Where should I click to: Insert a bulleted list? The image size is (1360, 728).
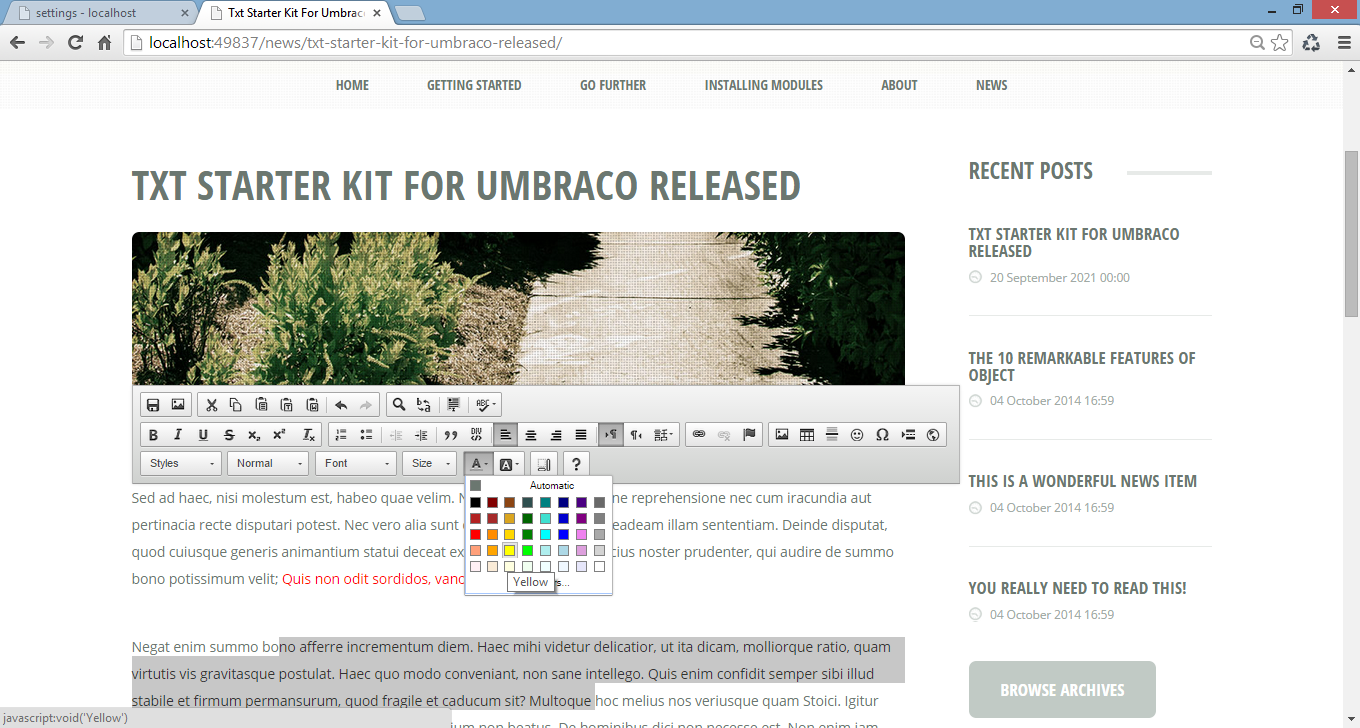(366, 435)
